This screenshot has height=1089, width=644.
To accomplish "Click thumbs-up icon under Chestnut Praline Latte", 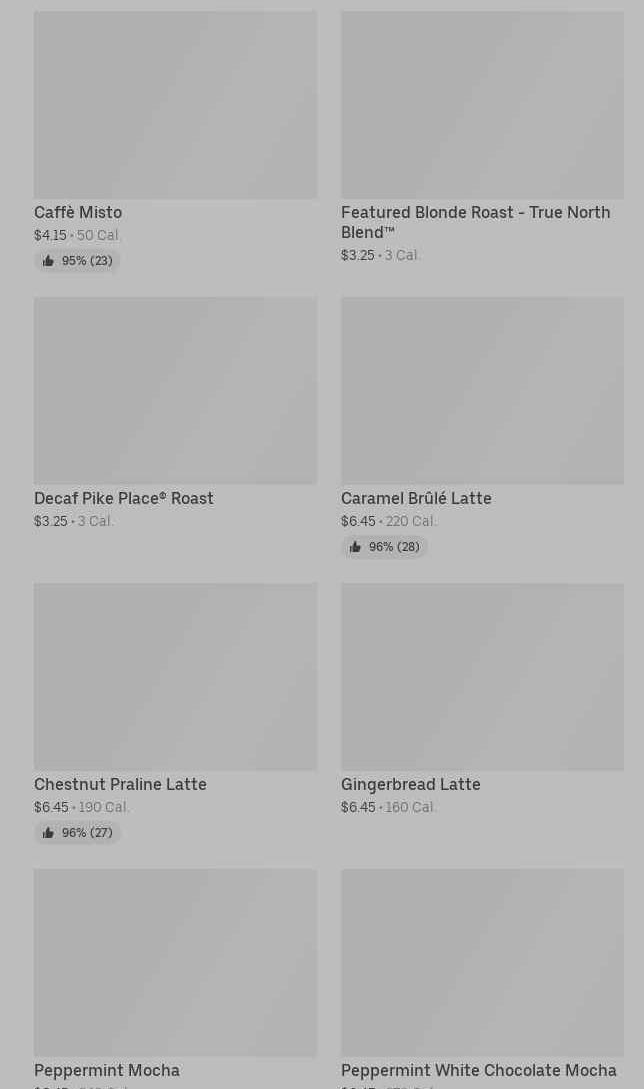I will pyautogui.click(x=48, y=833).
